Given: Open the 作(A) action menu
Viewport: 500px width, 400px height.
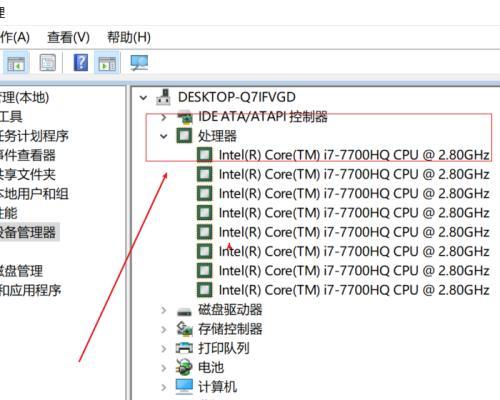Looking at the screenshot, I should (15, 37).
